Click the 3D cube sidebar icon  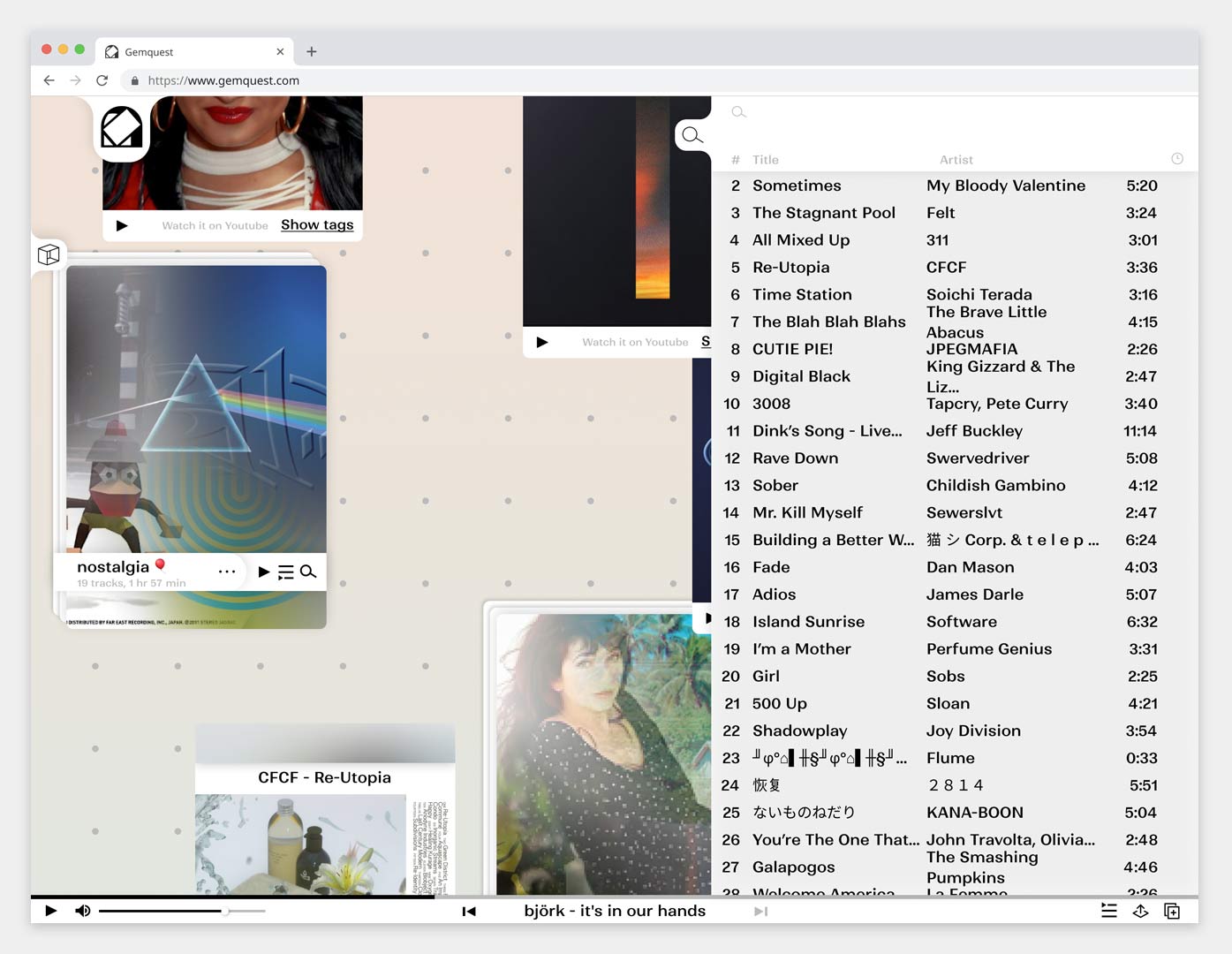point(49,254)
